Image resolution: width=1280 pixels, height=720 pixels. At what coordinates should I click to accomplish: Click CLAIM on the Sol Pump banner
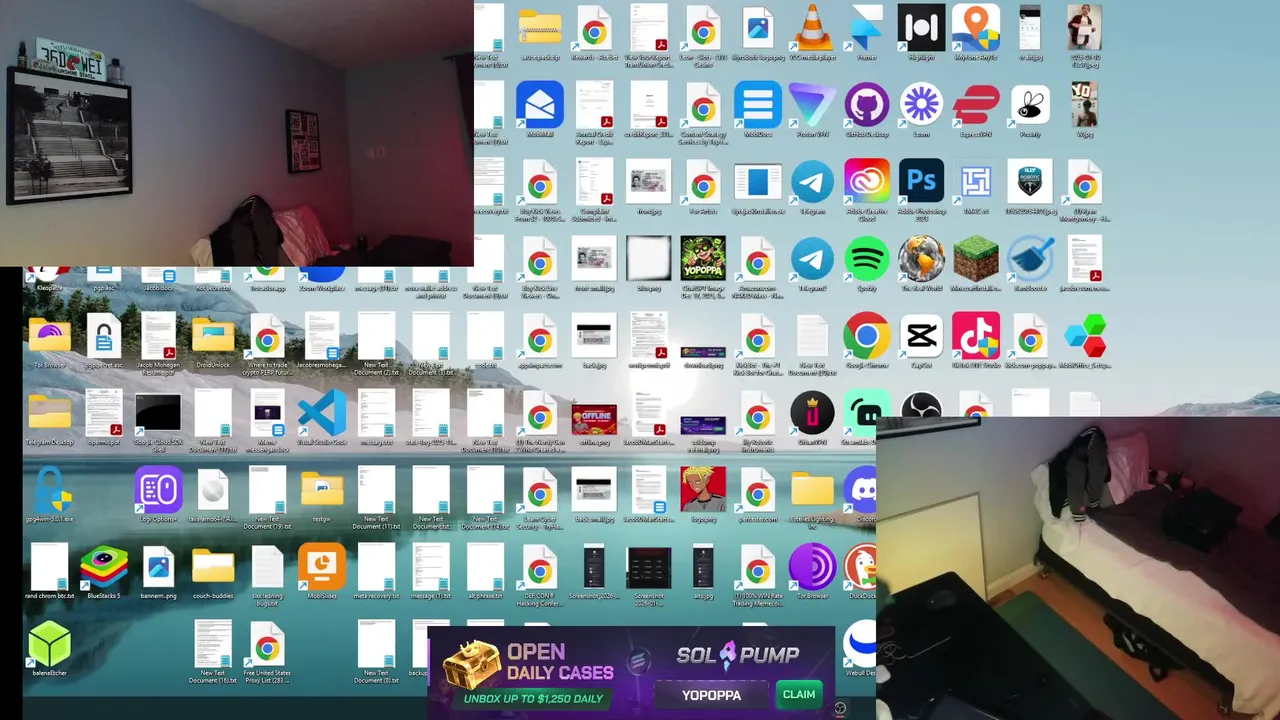pos(798,694)
